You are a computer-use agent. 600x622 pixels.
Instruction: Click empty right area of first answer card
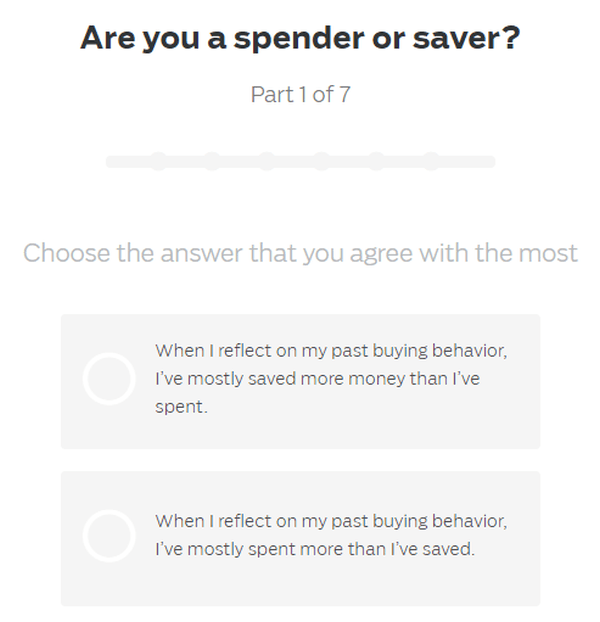520,420
